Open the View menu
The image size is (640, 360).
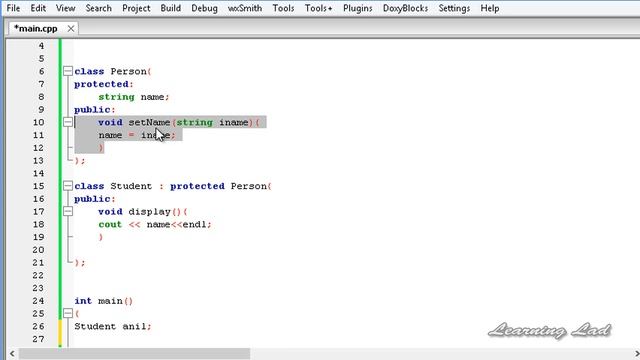click(65, 8)
